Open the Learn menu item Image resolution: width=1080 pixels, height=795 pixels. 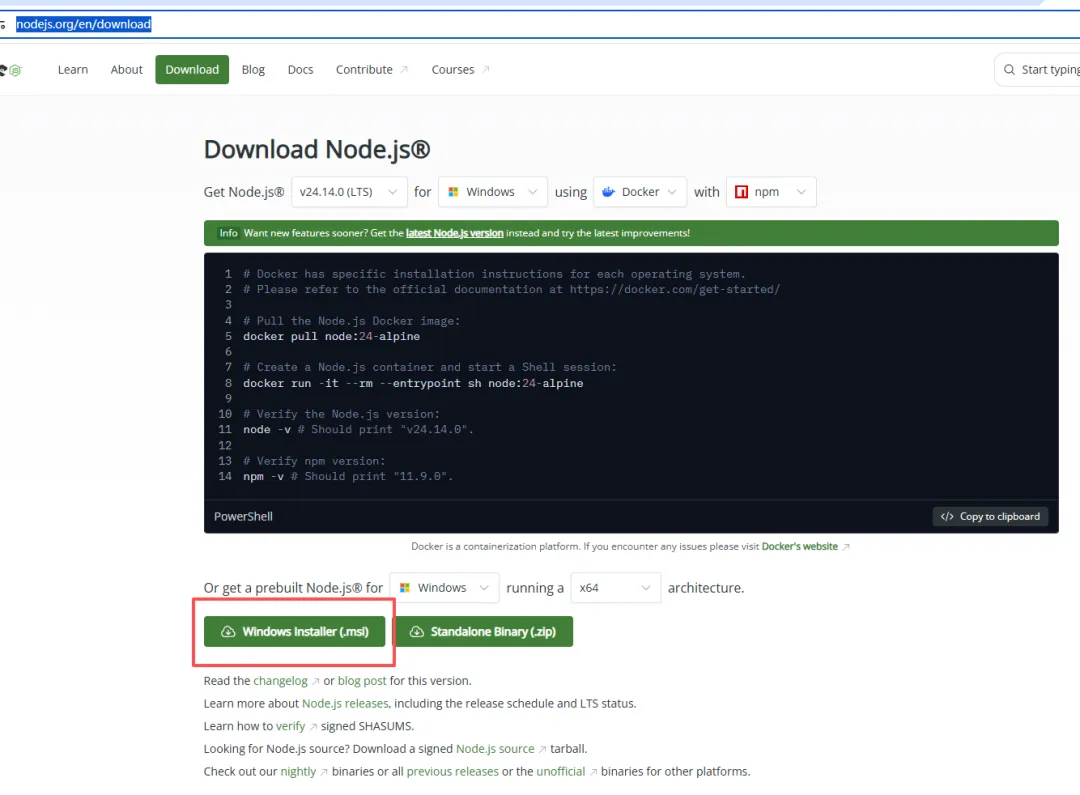coord(73,70)
